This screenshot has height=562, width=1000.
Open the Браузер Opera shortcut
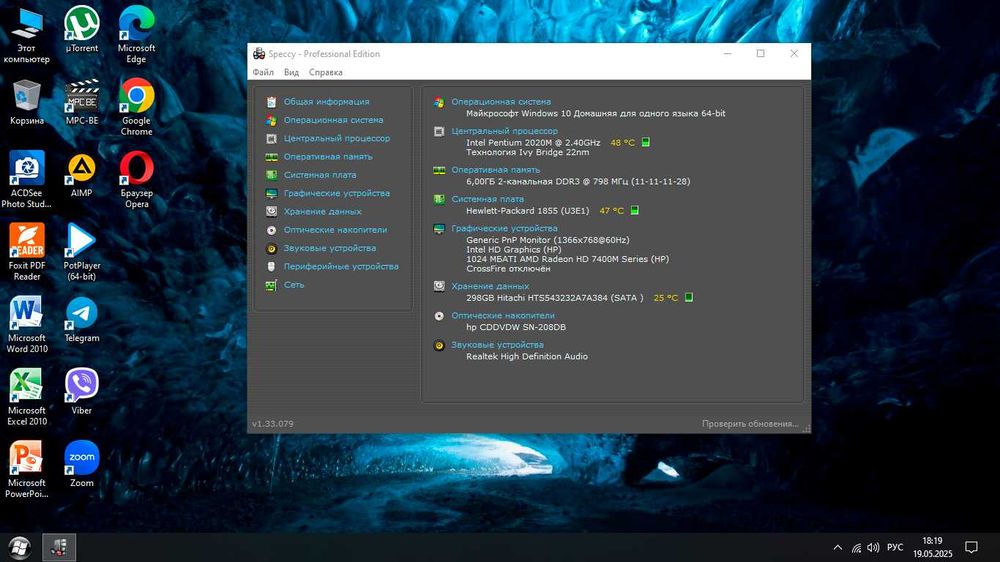pos(136,181)
